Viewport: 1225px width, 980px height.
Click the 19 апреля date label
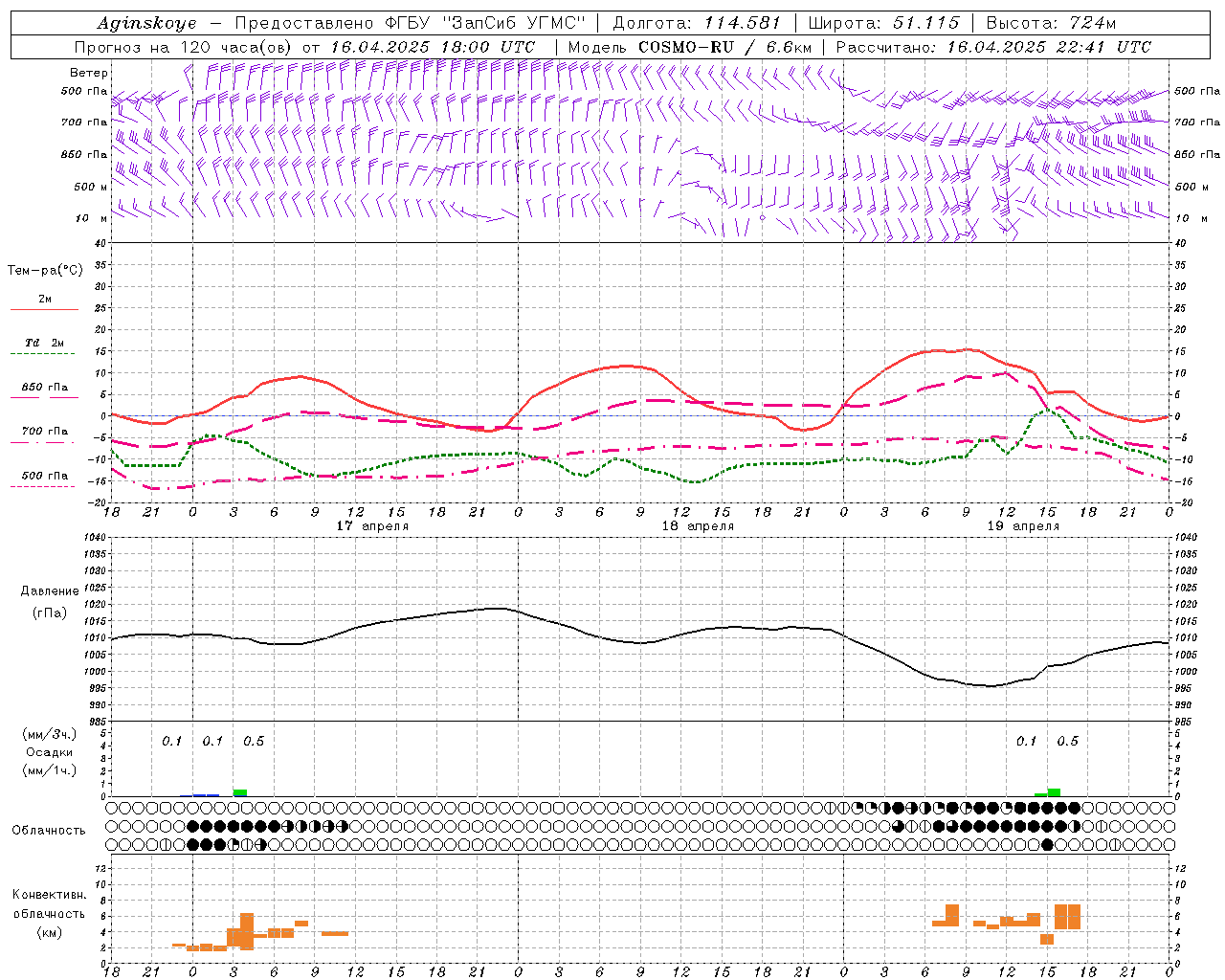coord(1023,526)
